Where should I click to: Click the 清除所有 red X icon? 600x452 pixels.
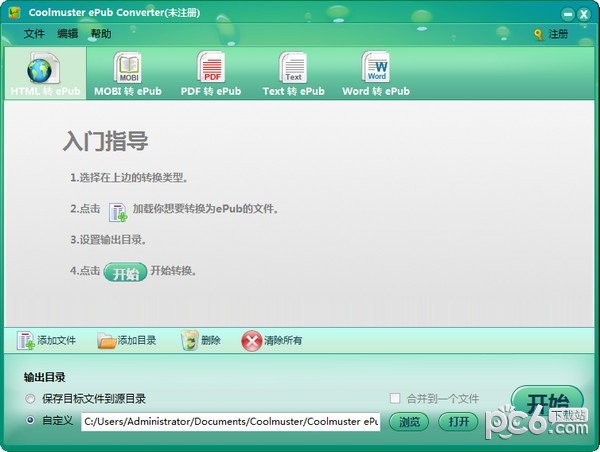tap(251, 341)
